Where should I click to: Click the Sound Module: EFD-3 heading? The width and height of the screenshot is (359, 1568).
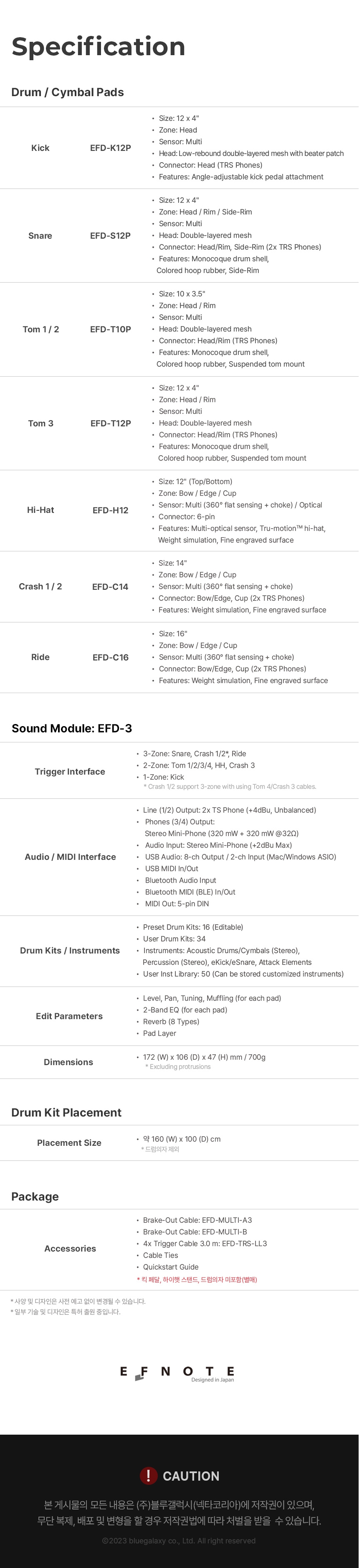point(72,729)
